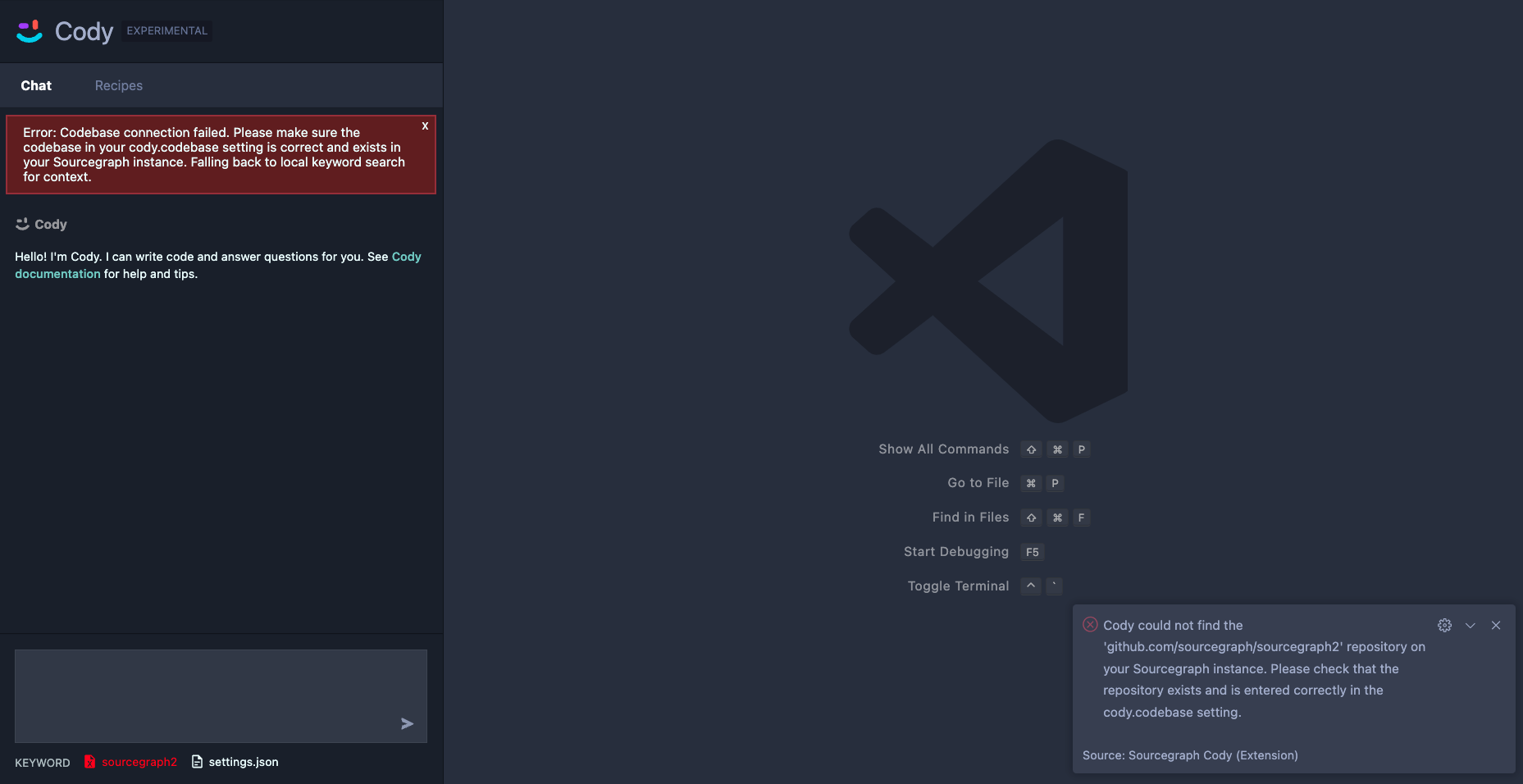This screenshot has height=784, width=1523.
Task: Click the EXPERIMENTAL badge beside Cody
Action: tap(167, 31)
